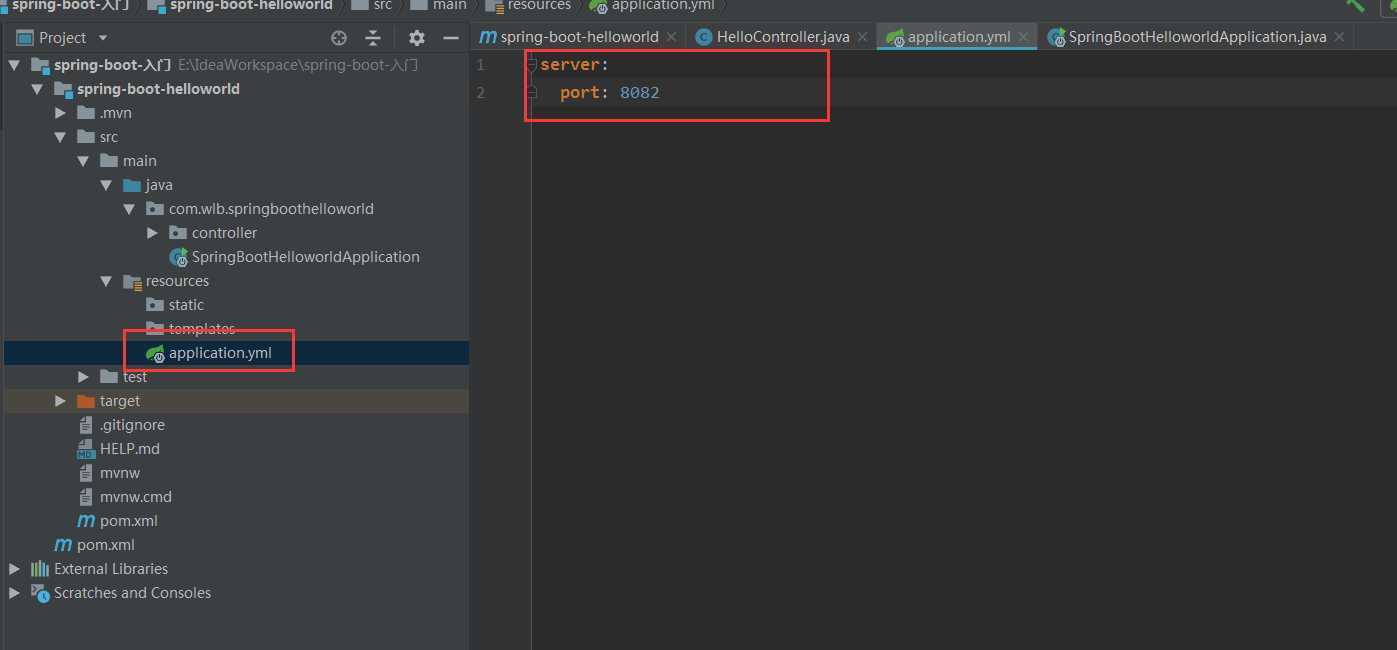Expand the .mvn folder
The image size is (1397, 650).
pos(61,113)
